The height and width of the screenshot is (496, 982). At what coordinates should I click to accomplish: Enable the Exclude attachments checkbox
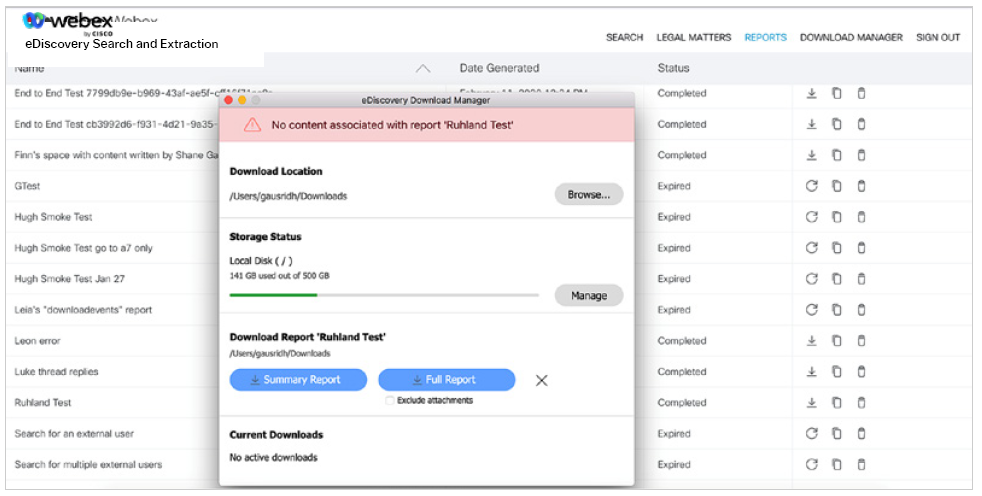coord(390,401)
